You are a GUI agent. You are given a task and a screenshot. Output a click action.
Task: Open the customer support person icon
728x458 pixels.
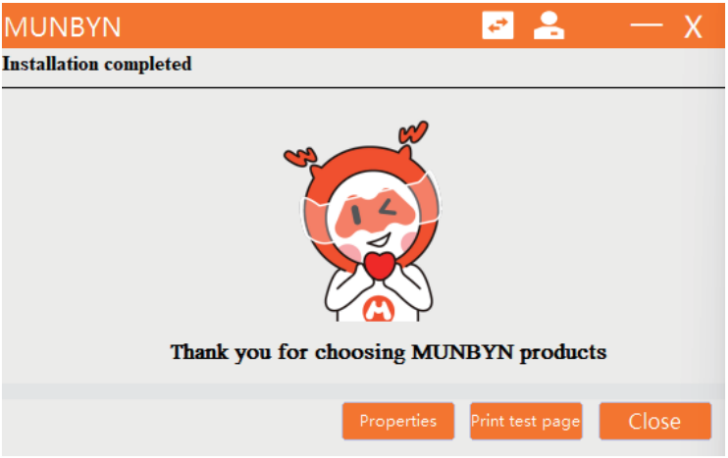[549, 26]
